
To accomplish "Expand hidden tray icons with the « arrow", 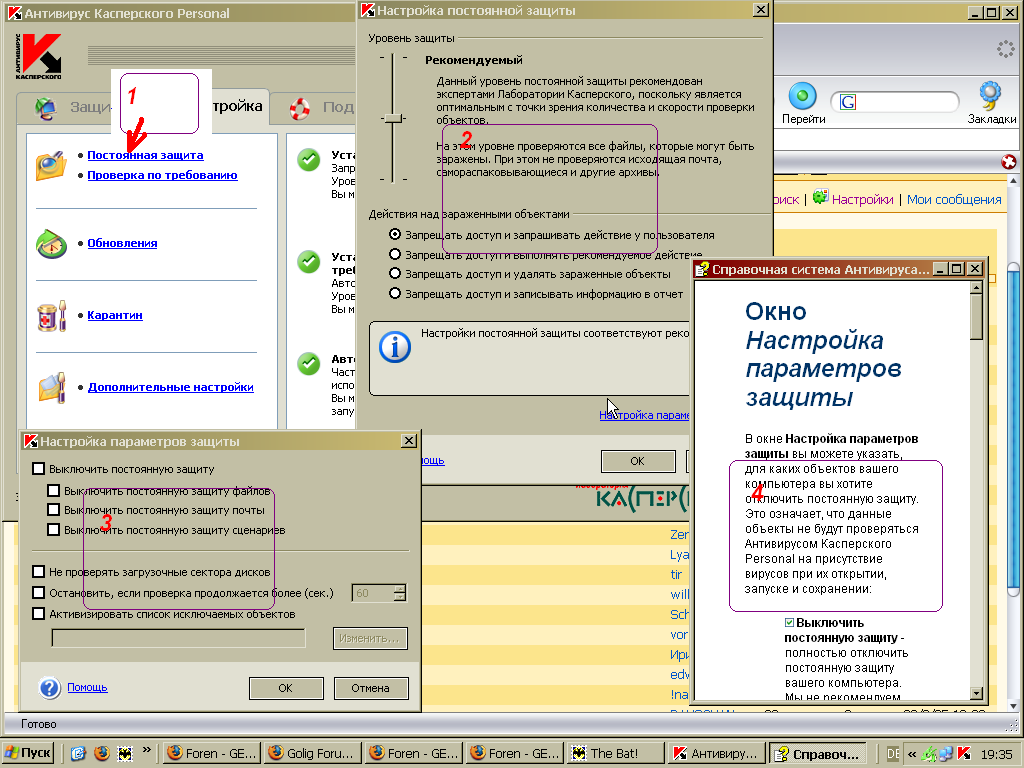I will coord(911,754).
